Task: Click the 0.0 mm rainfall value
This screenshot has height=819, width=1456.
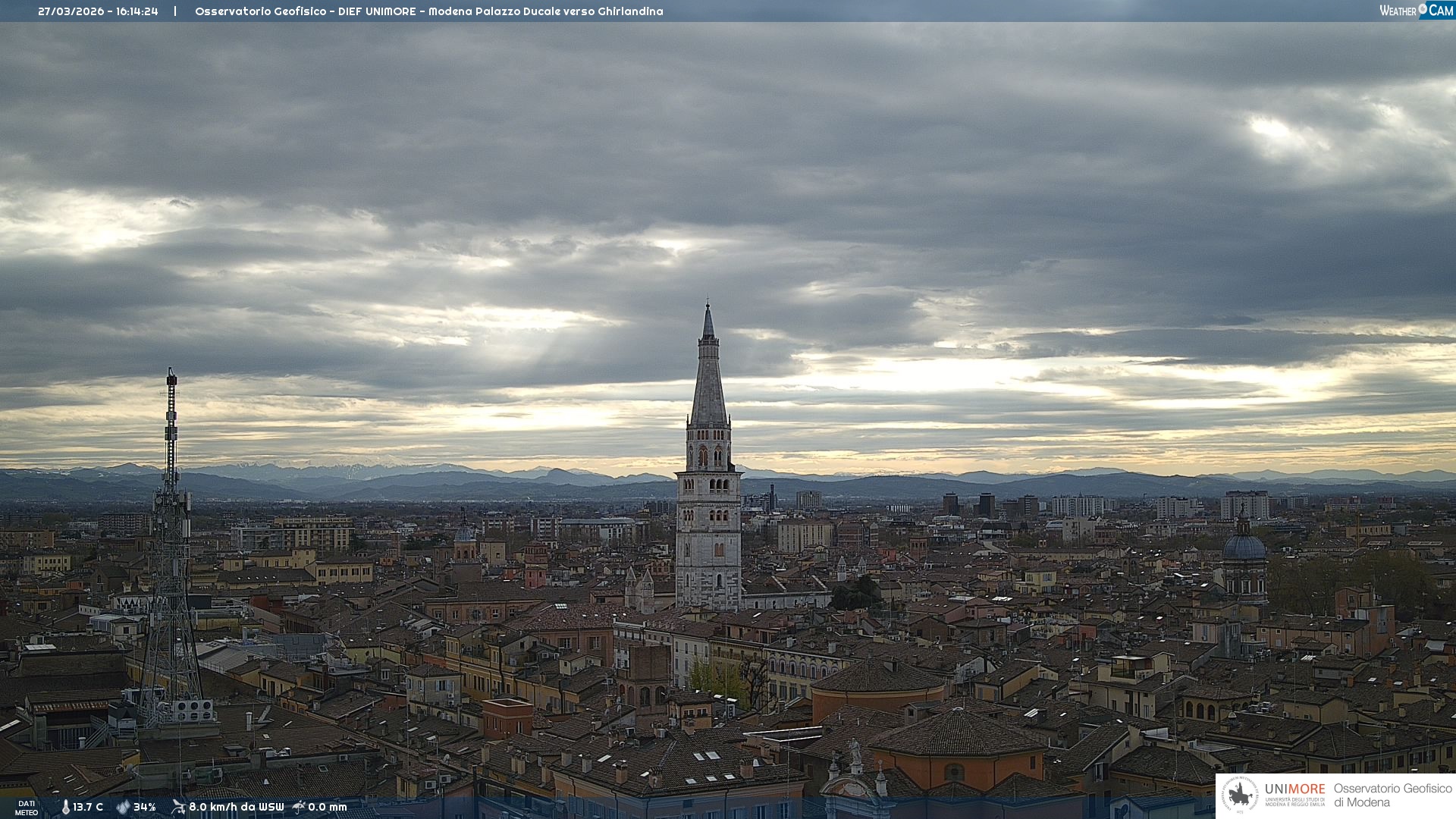Action: 328,807
